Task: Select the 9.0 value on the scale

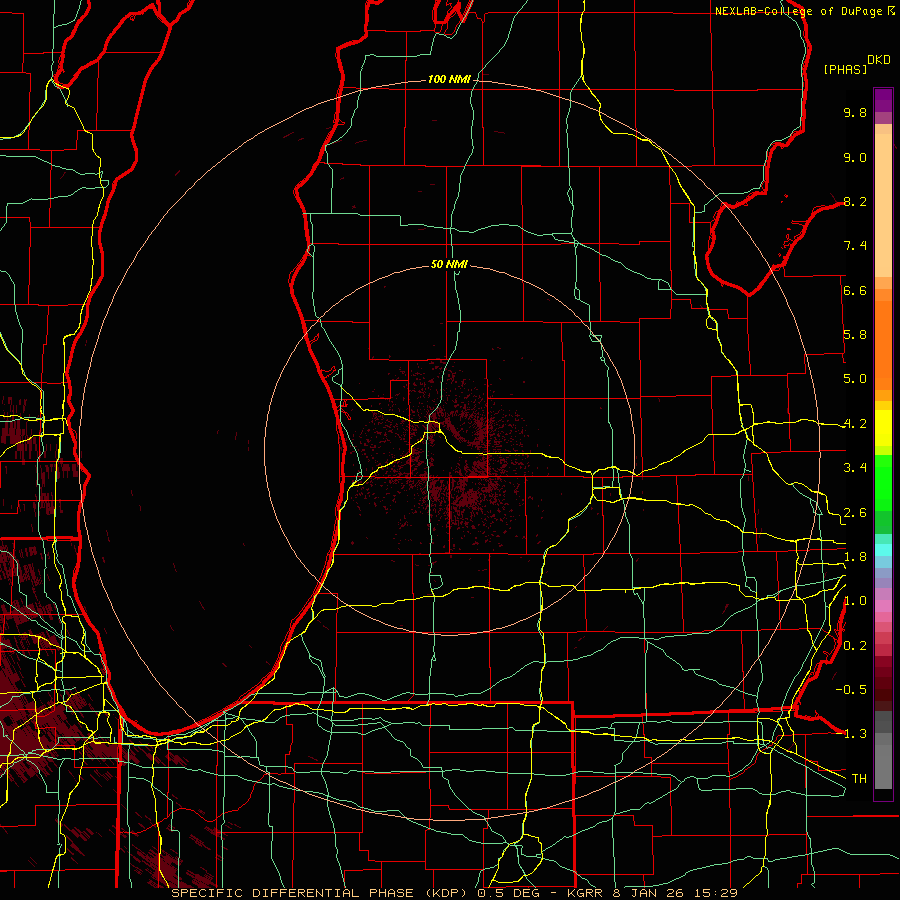Action: point(855,158)
